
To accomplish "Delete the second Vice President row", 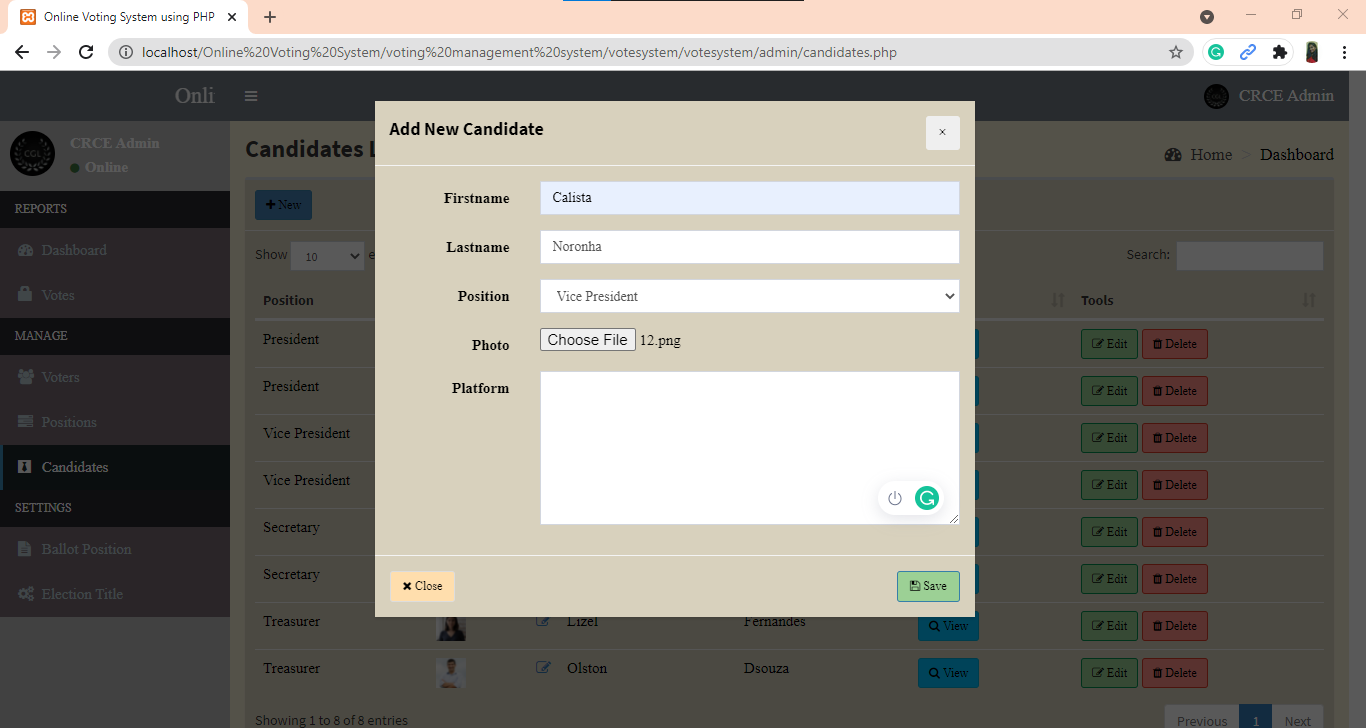I will tap(1175, 485).
